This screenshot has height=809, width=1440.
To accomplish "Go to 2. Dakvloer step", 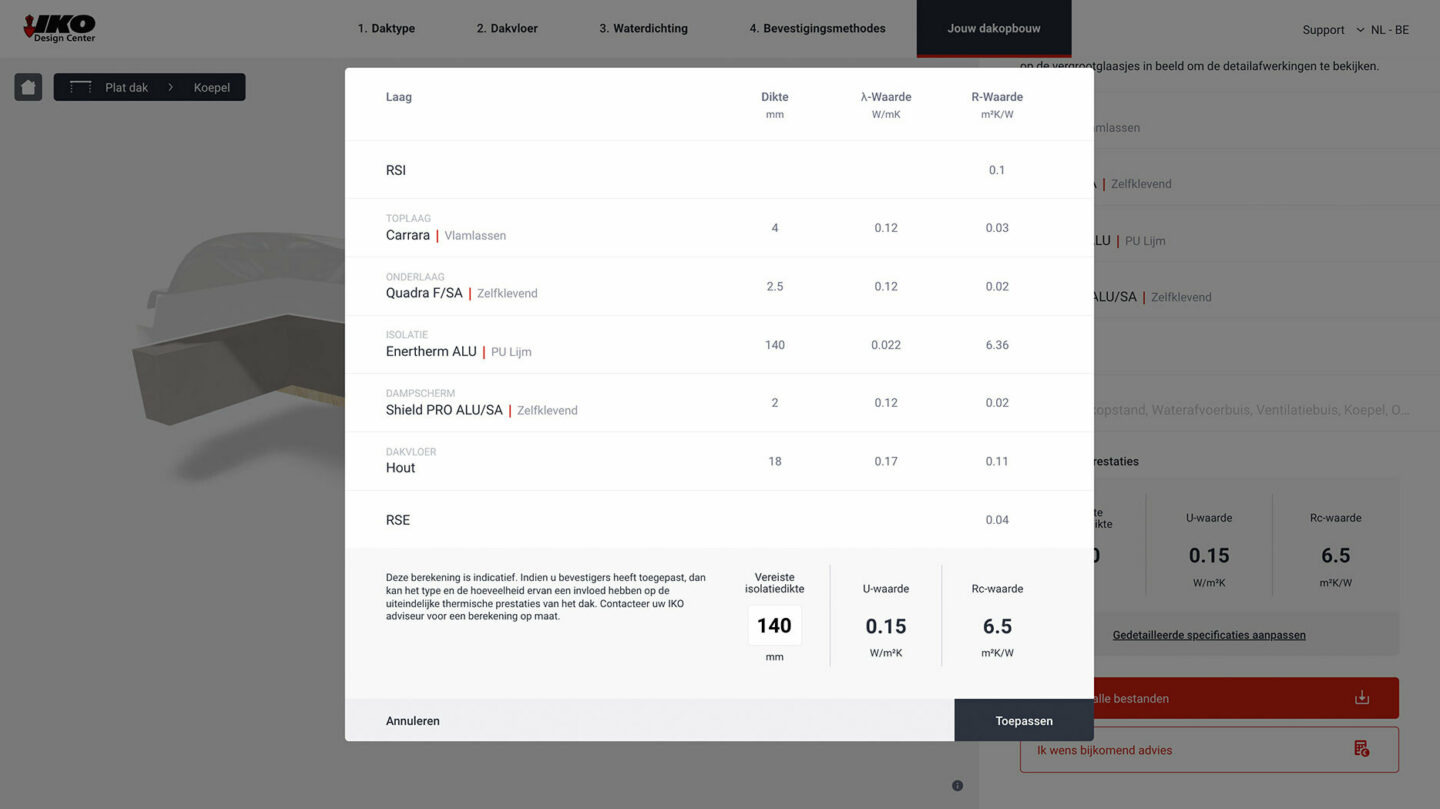I will [507, 28].
